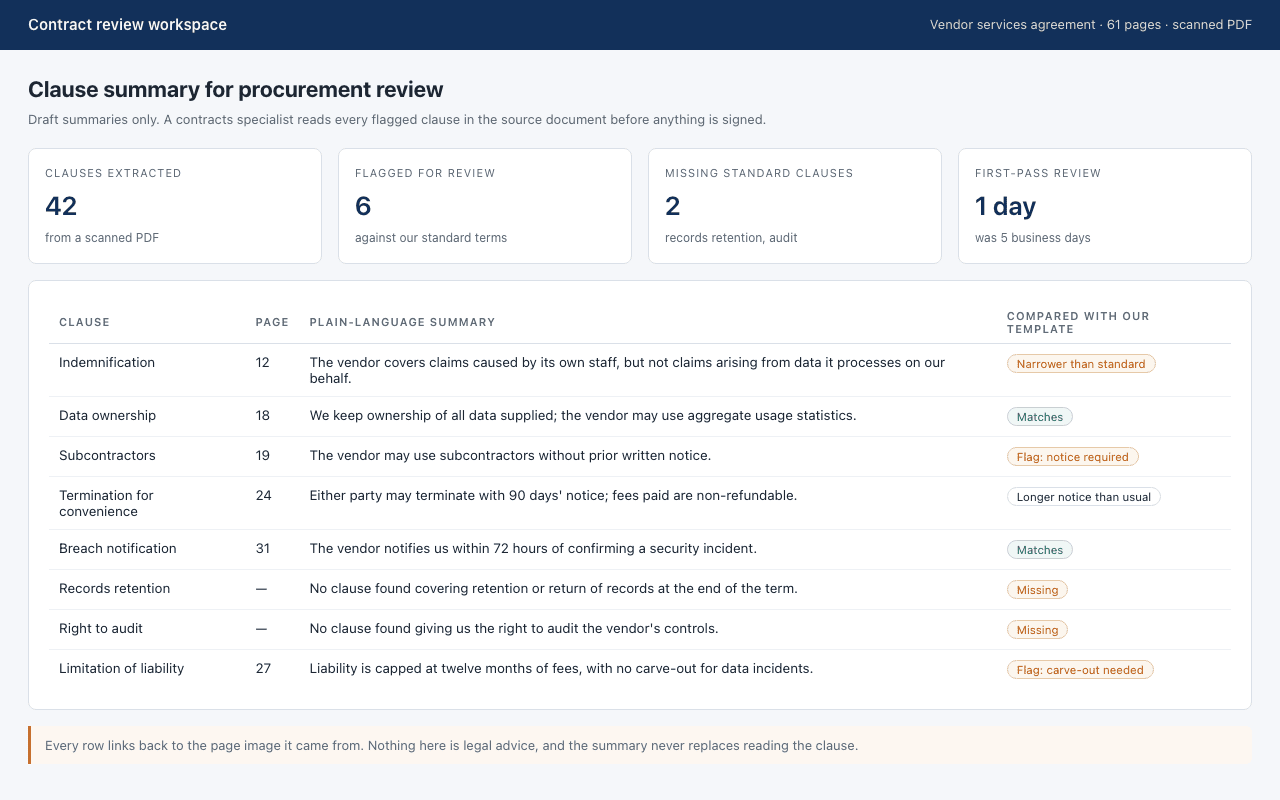
Task: Click the summary about liability capped at twelve months
Action: 561,669
